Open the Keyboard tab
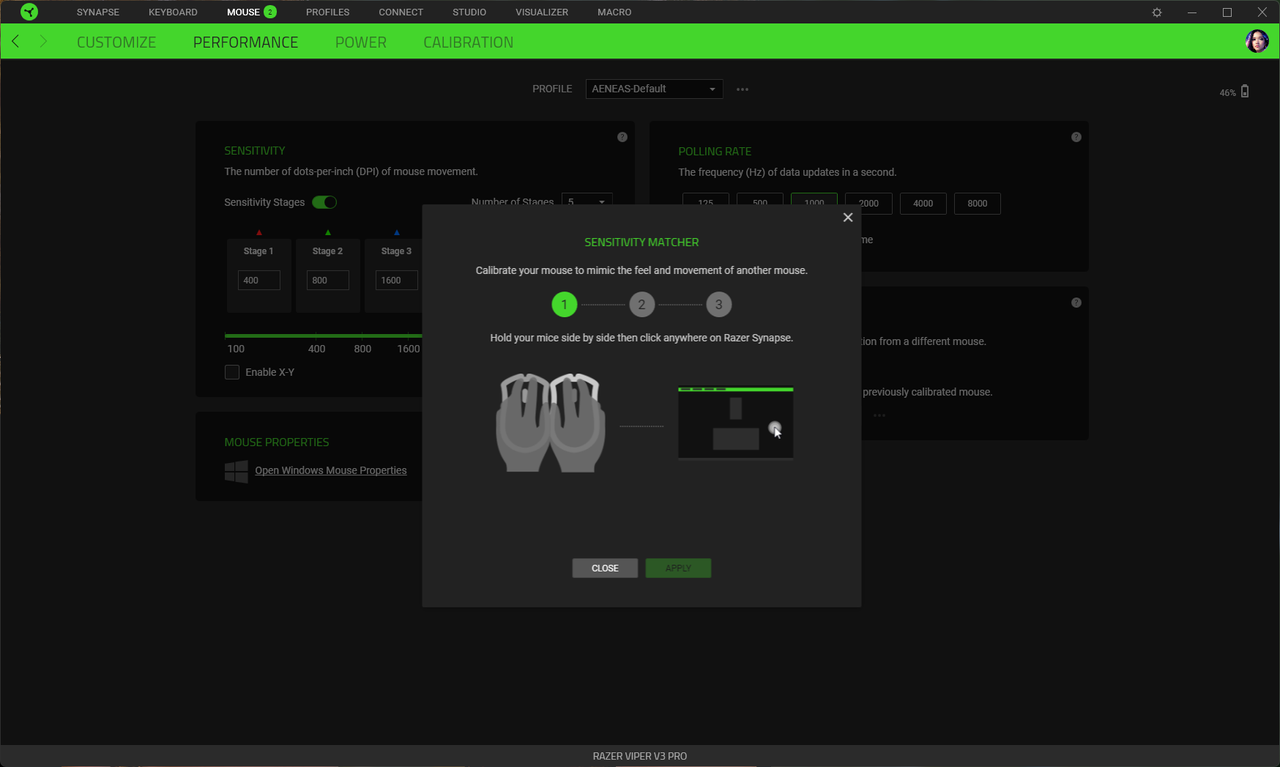This screenshot has width=1280, height=767. 173,12
